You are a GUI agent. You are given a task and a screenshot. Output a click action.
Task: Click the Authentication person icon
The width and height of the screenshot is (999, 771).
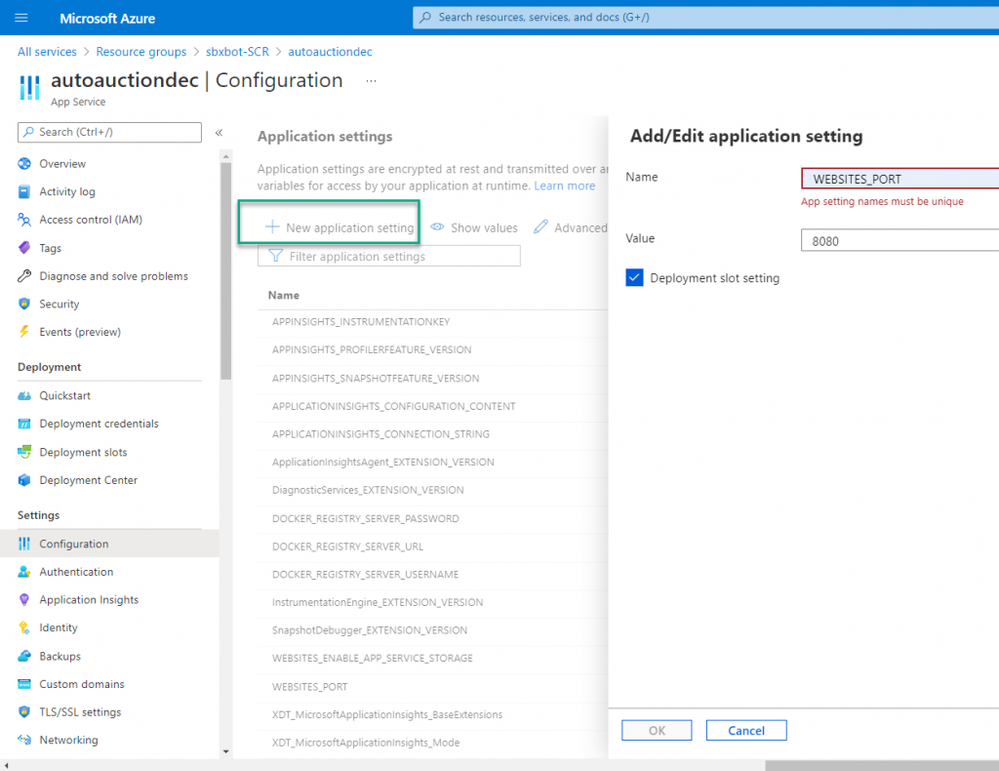(24, 572)
